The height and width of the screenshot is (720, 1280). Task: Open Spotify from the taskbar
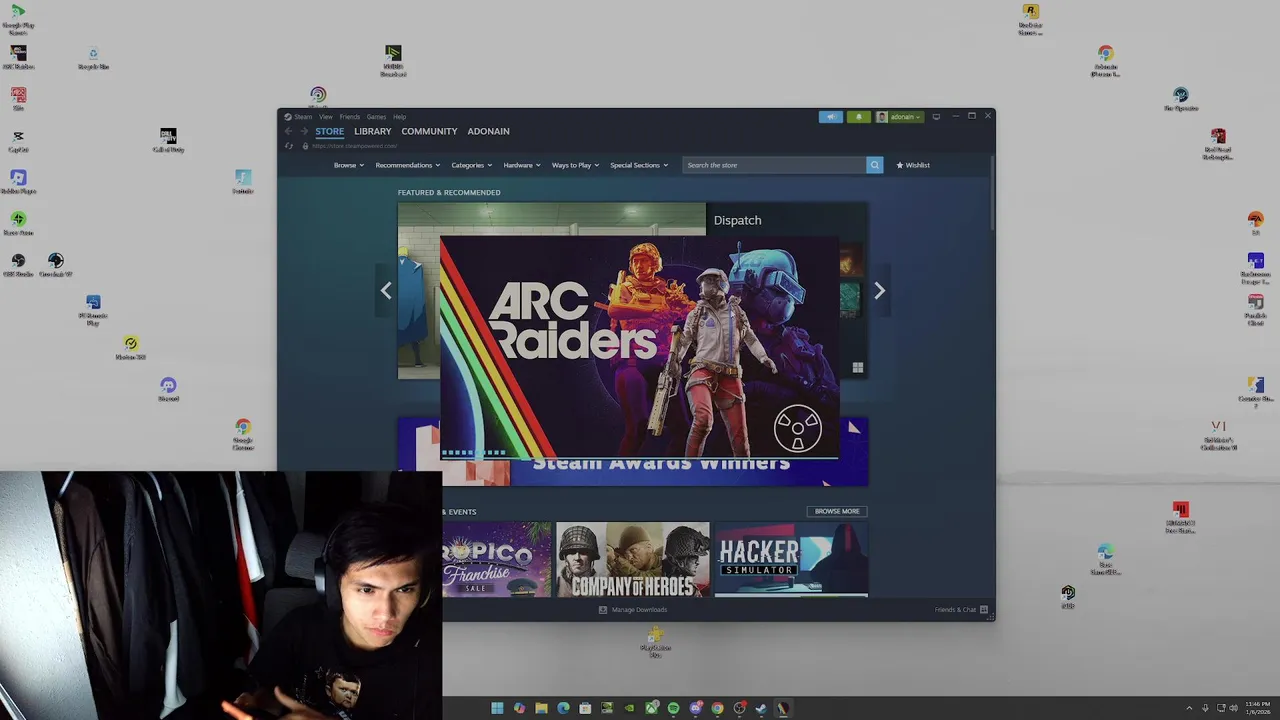pos(673,708)
